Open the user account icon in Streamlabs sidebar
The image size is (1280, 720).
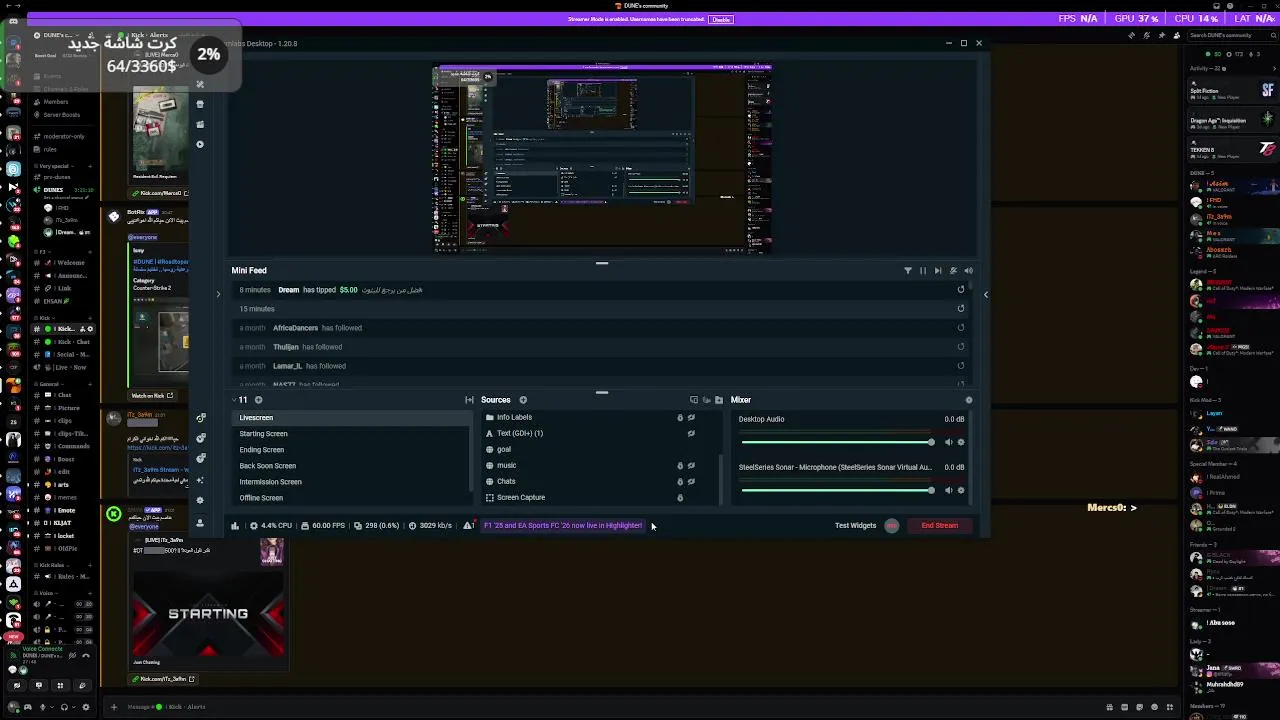(200, 523)
